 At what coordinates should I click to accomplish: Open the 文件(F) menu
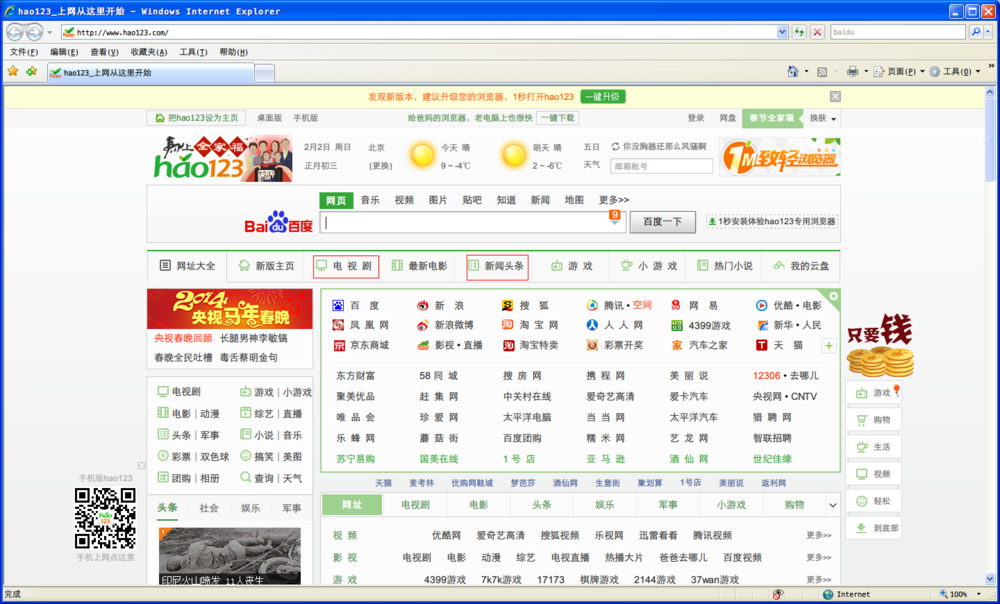(24, 52)
